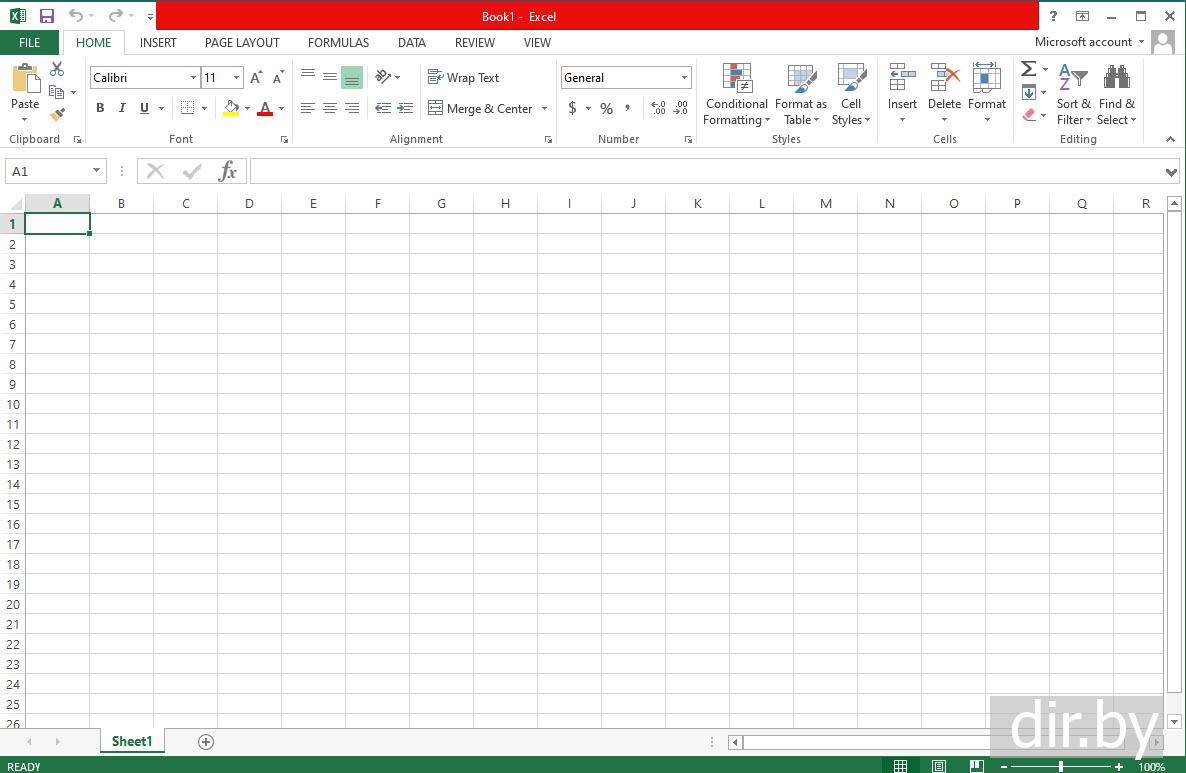
Task: Click the Increase Font Size icon
Action: pos(256,78)
